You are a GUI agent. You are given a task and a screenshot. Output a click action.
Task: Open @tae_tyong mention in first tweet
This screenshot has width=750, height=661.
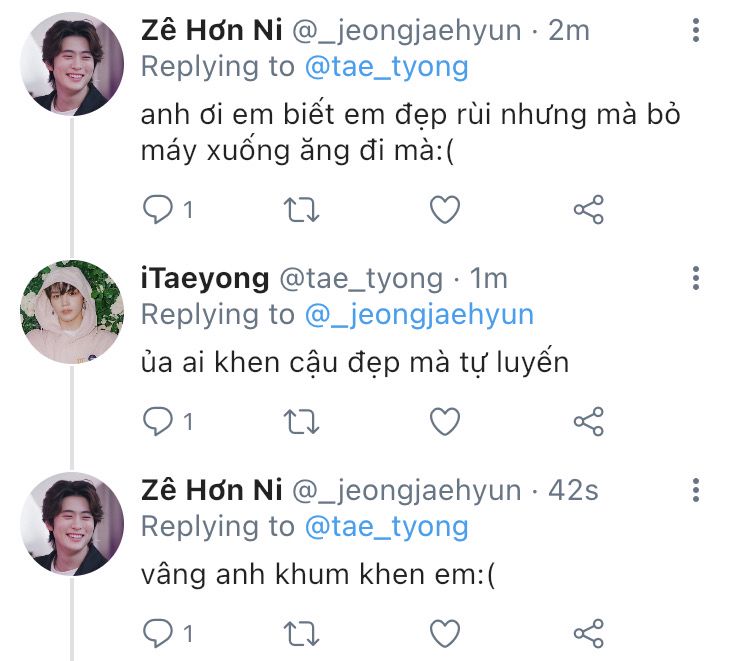tap(387, 68)
